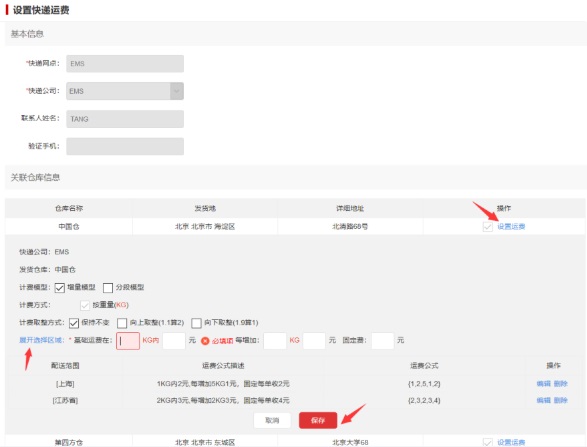Expand the 展开选择区域 link
This screenshot has width=587, height=447.
(x=41, y=340)
